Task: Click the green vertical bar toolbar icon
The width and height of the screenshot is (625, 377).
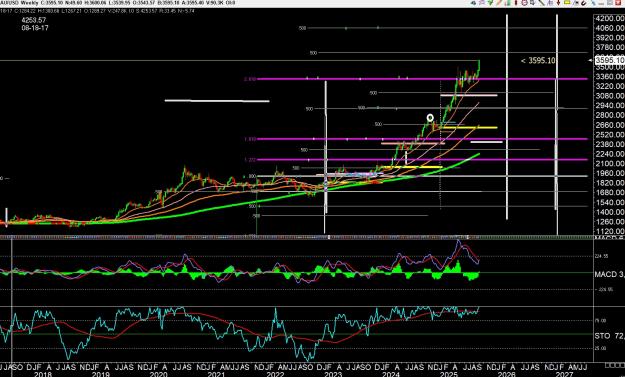Action: (508, 2)
